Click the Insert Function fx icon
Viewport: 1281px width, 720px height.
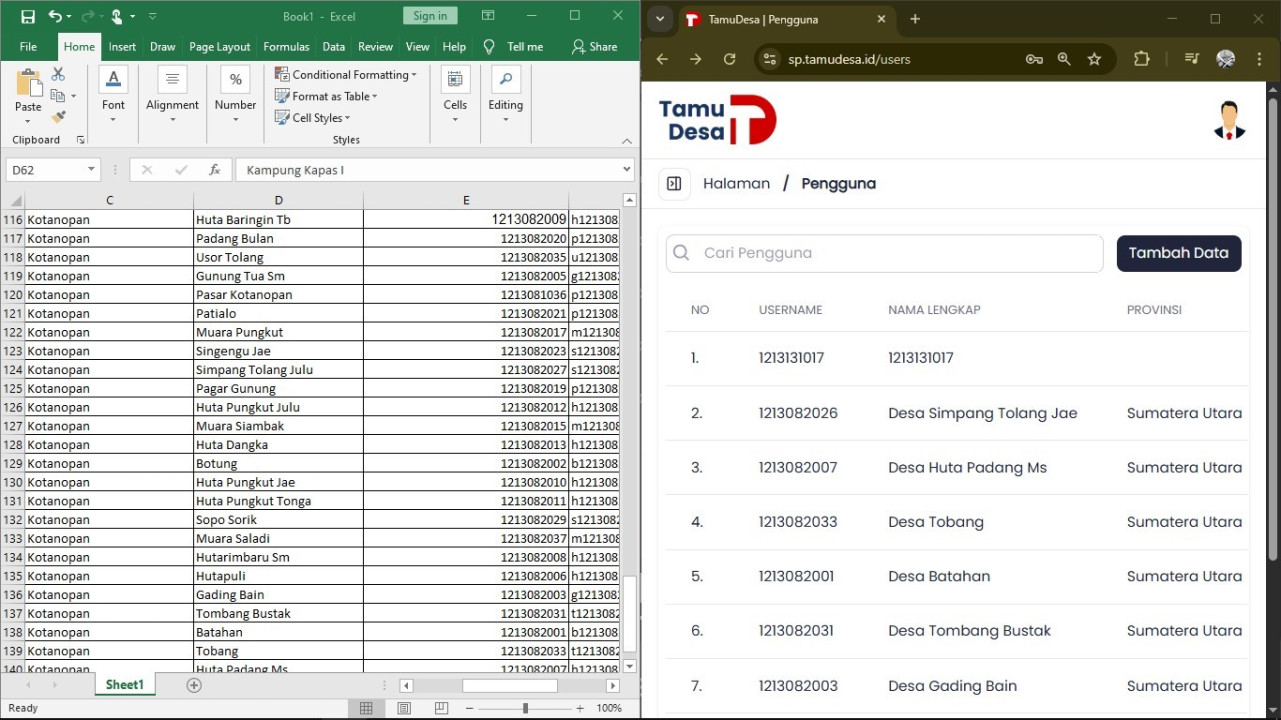214,170
